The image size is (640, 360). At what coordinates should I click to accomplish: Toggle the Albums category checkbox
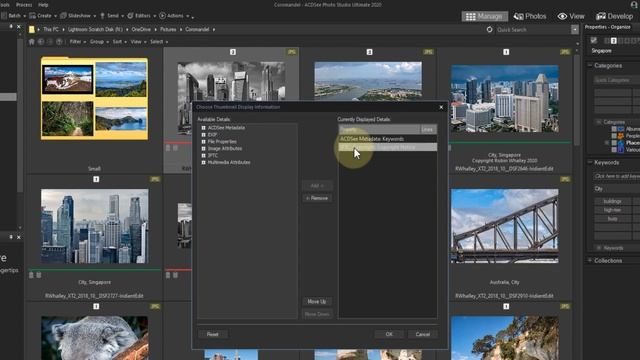click(614, 129)
